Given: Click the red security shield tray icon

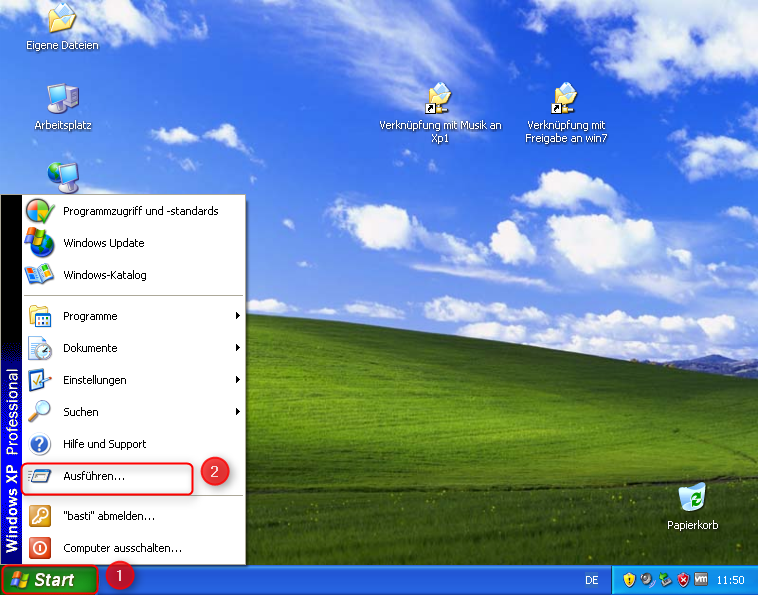Looking at the screenshot, I should tap(684, 580).
